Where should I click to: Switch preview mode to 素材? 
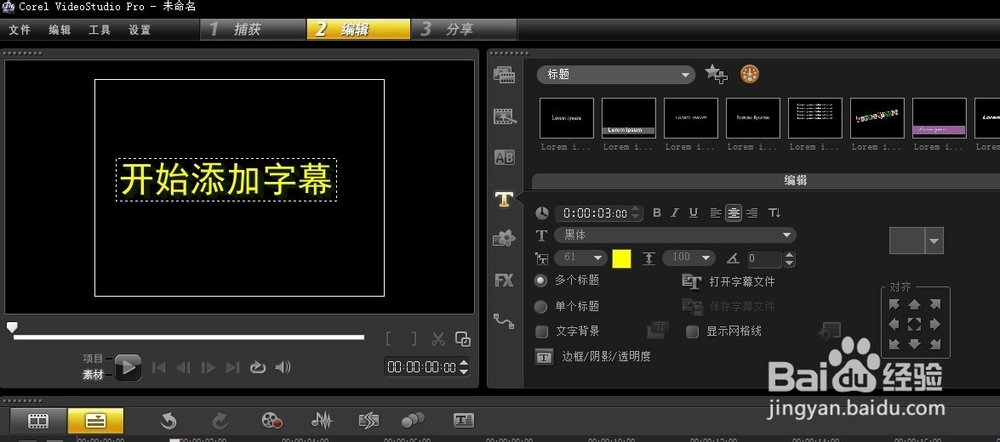(x=93, y=375)
